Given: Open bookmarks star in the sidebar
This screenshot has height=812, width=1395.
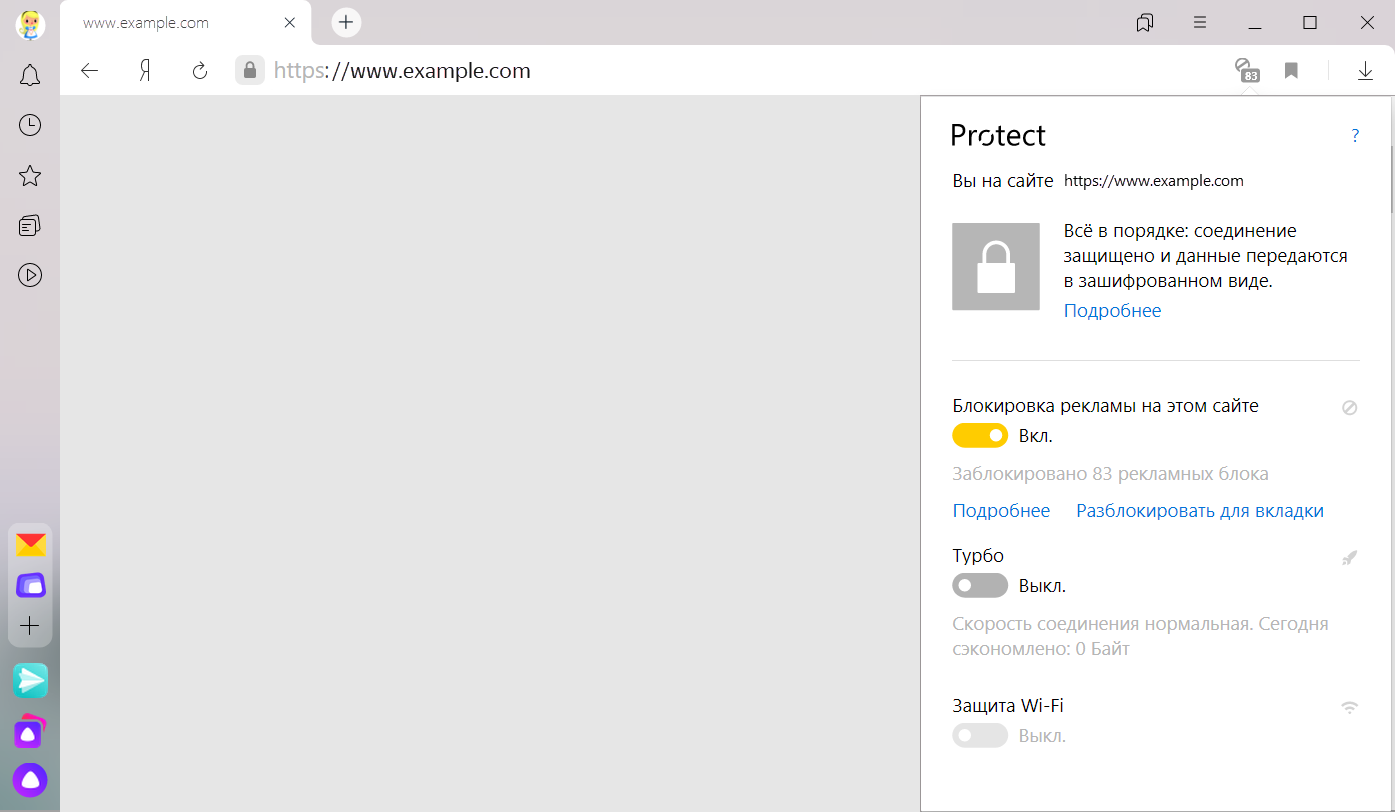Looking at the screenshot, I should pos(30,176).
